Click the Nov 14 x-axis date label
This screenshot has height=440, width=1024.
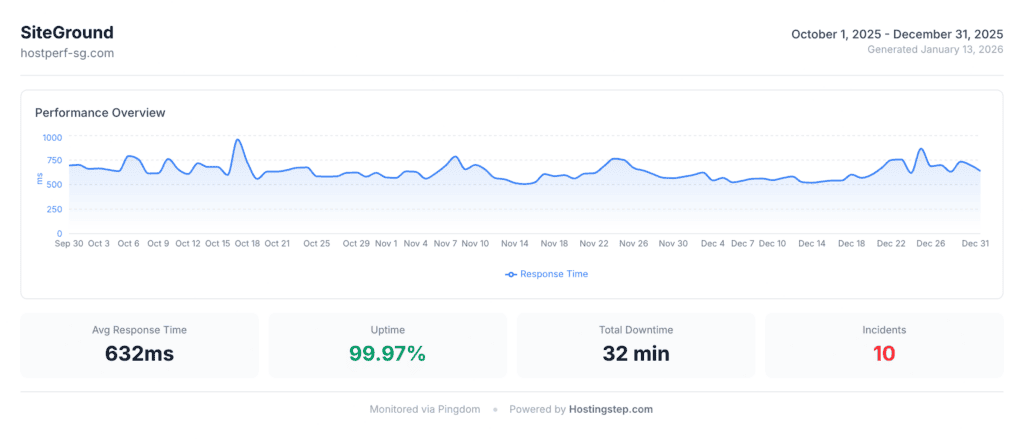tap(515, 243)
